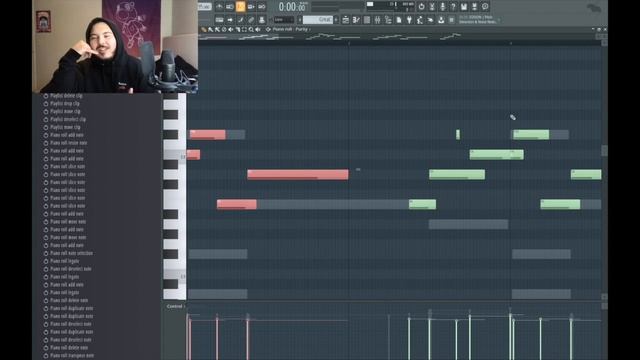Open the snap selector dropdown
640x360 pixels.
pyautogui.click(x=284, y=20)
